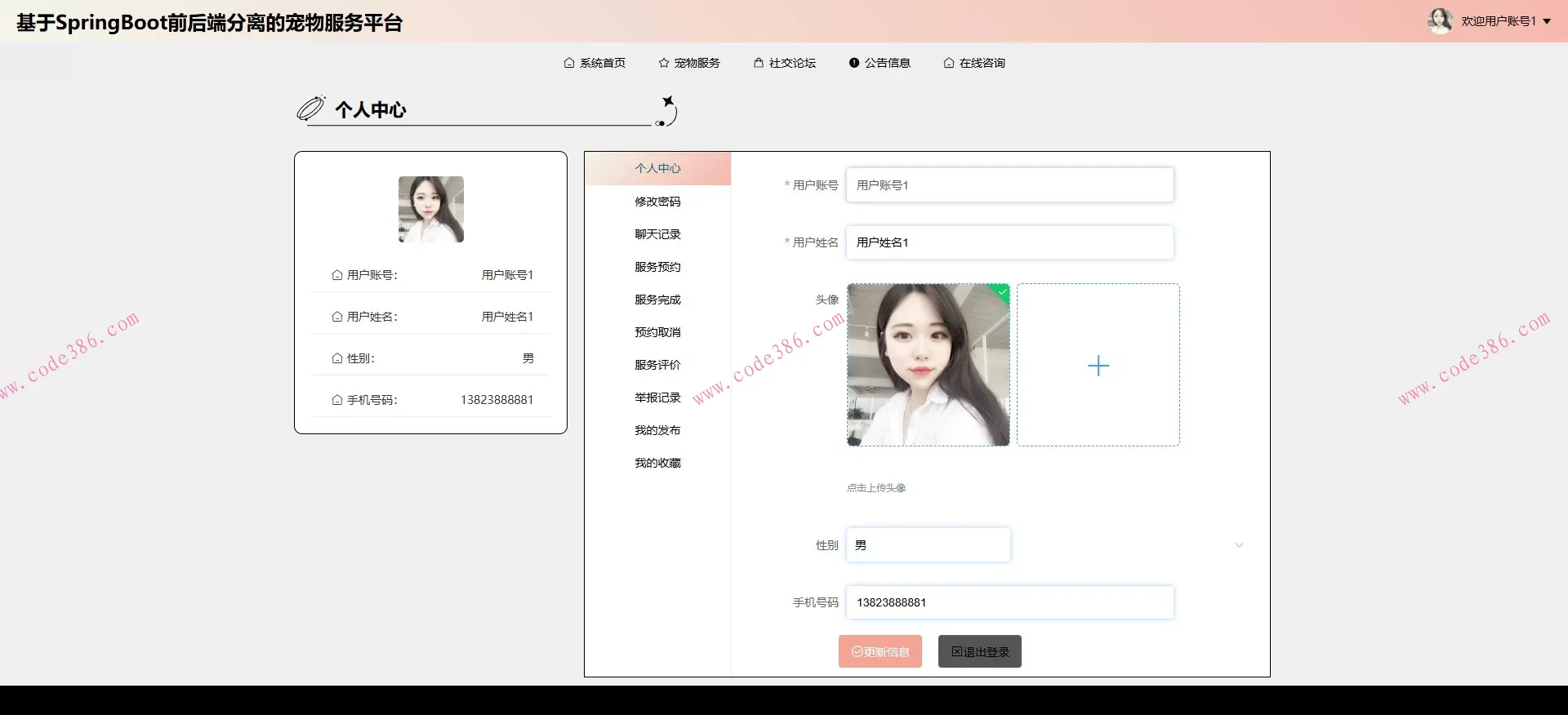Click the user avatar in the top-right header
The width and height of the screenshot is (1568, 715).
click(1440, 21)
